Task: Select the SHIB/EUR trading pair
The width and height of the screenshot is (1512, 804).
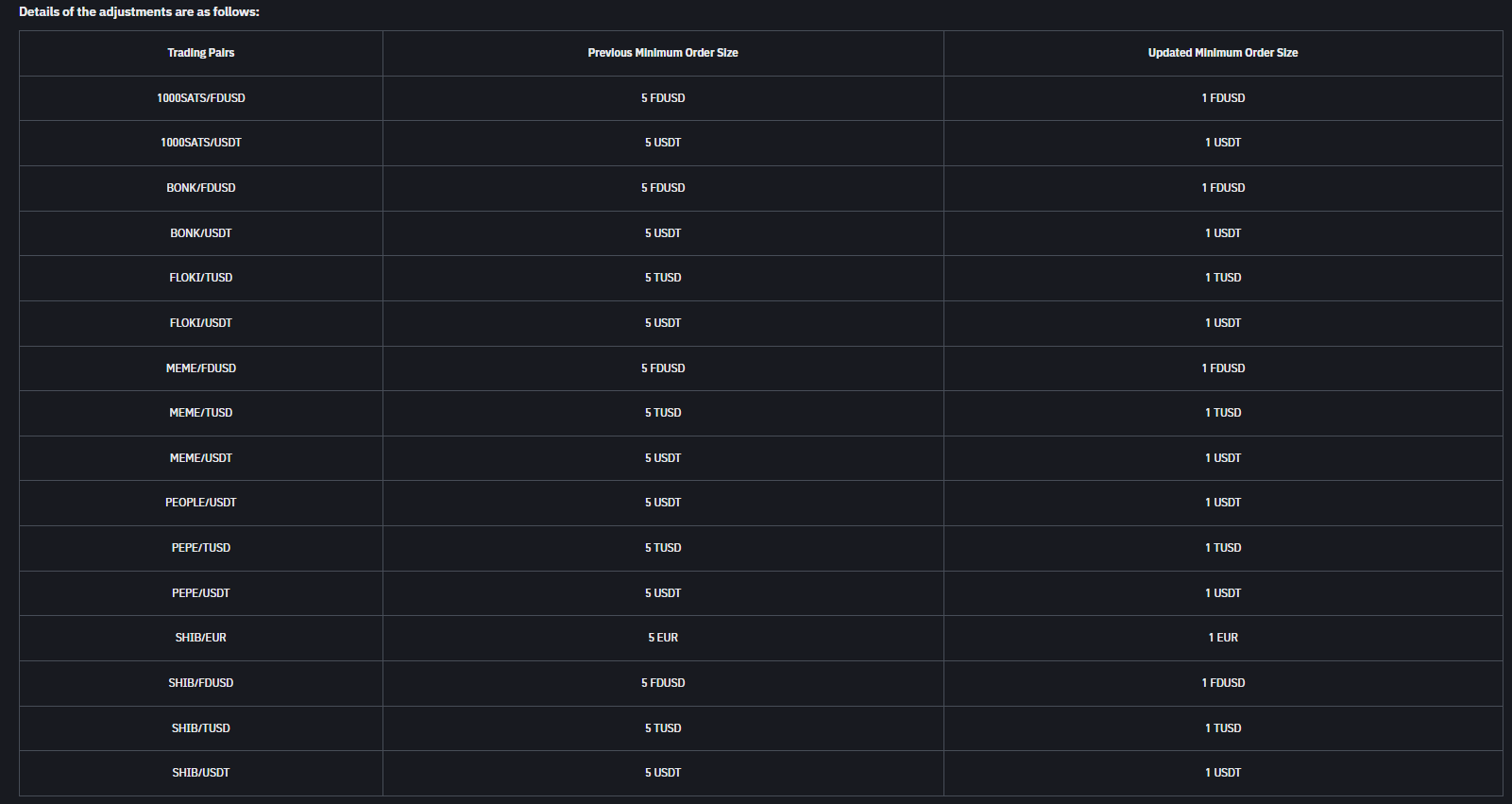Action: [x=200, y=638]
